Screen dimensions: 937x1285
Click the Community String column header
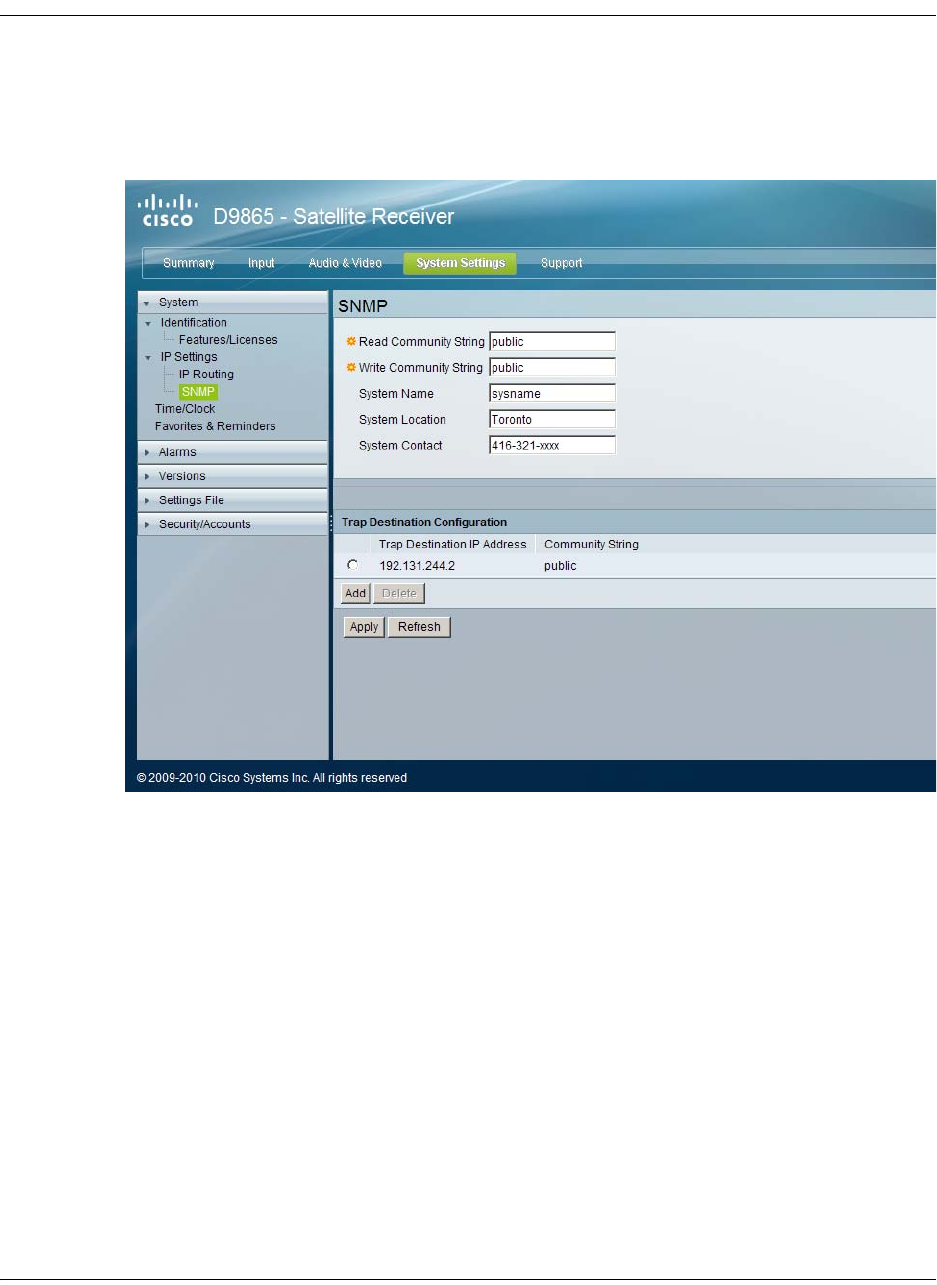coord(591,545)
